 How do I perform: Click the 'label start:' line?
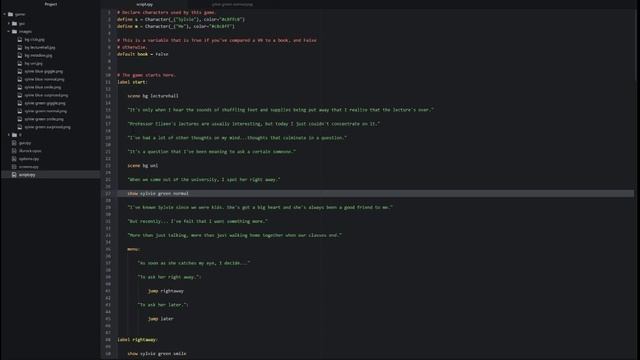coord(132,82)
